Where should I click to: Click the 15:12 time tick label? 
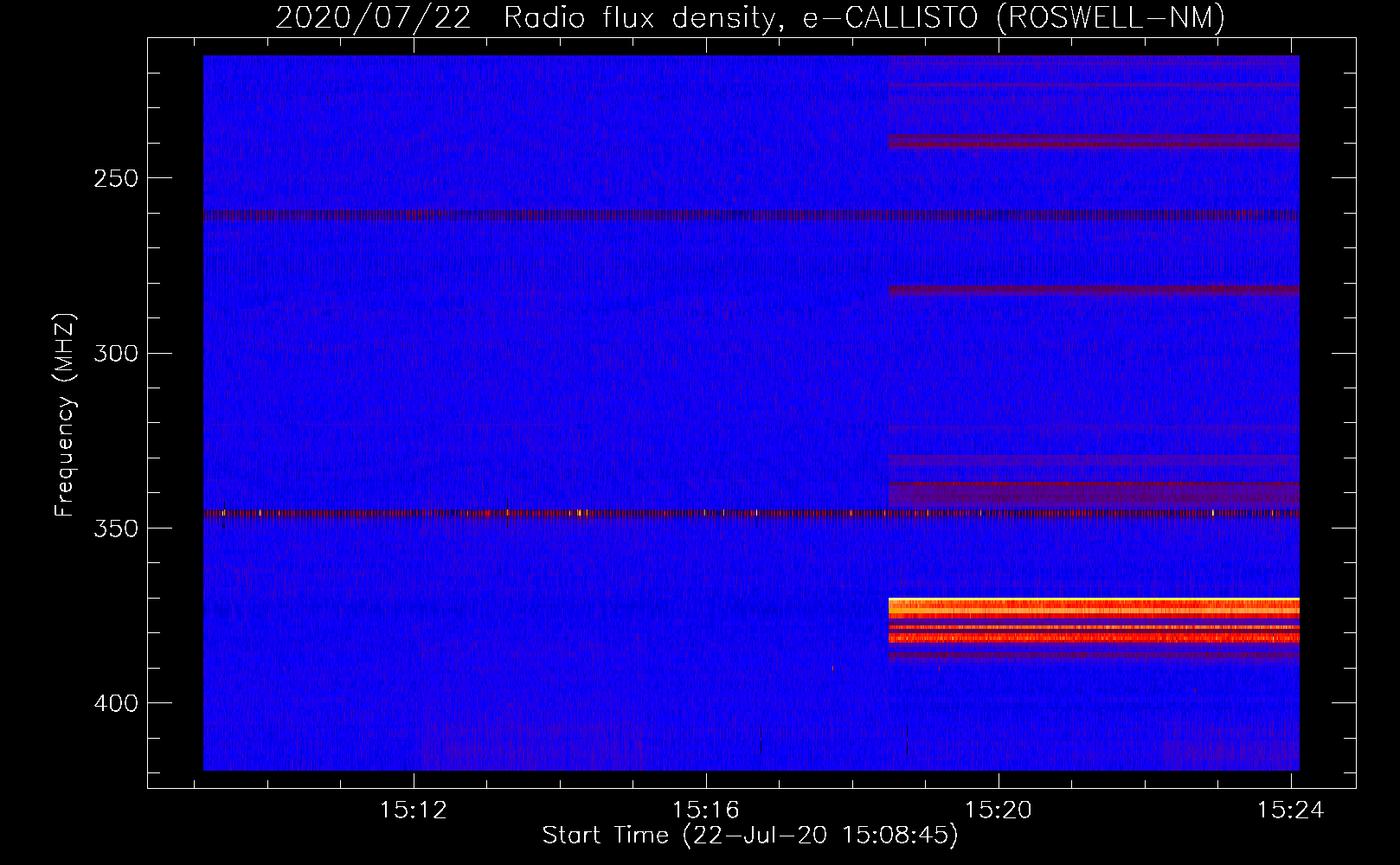414,810
